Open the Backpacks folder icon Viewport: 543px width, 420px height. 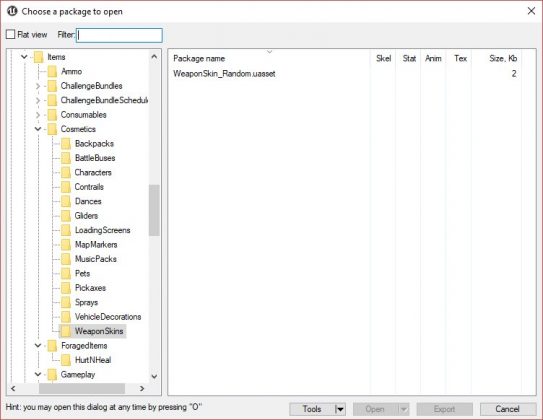[66, 144]
